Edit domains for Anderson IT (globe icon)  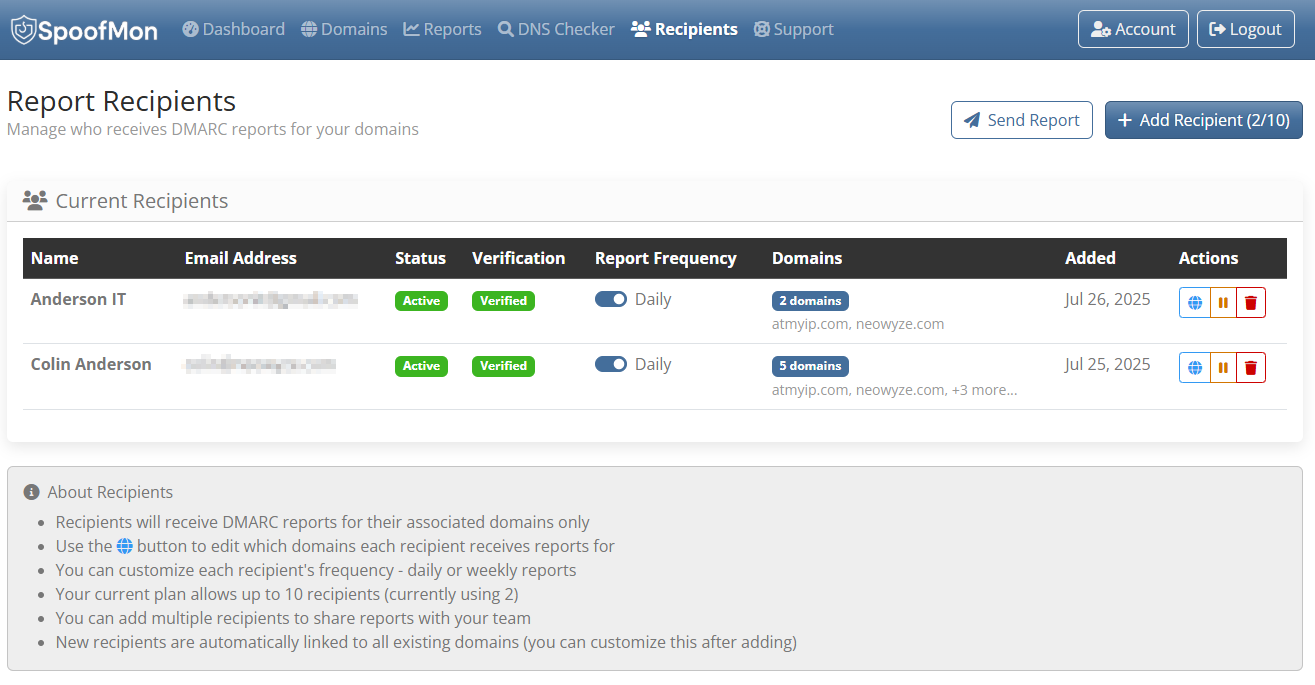point(1194,302)
